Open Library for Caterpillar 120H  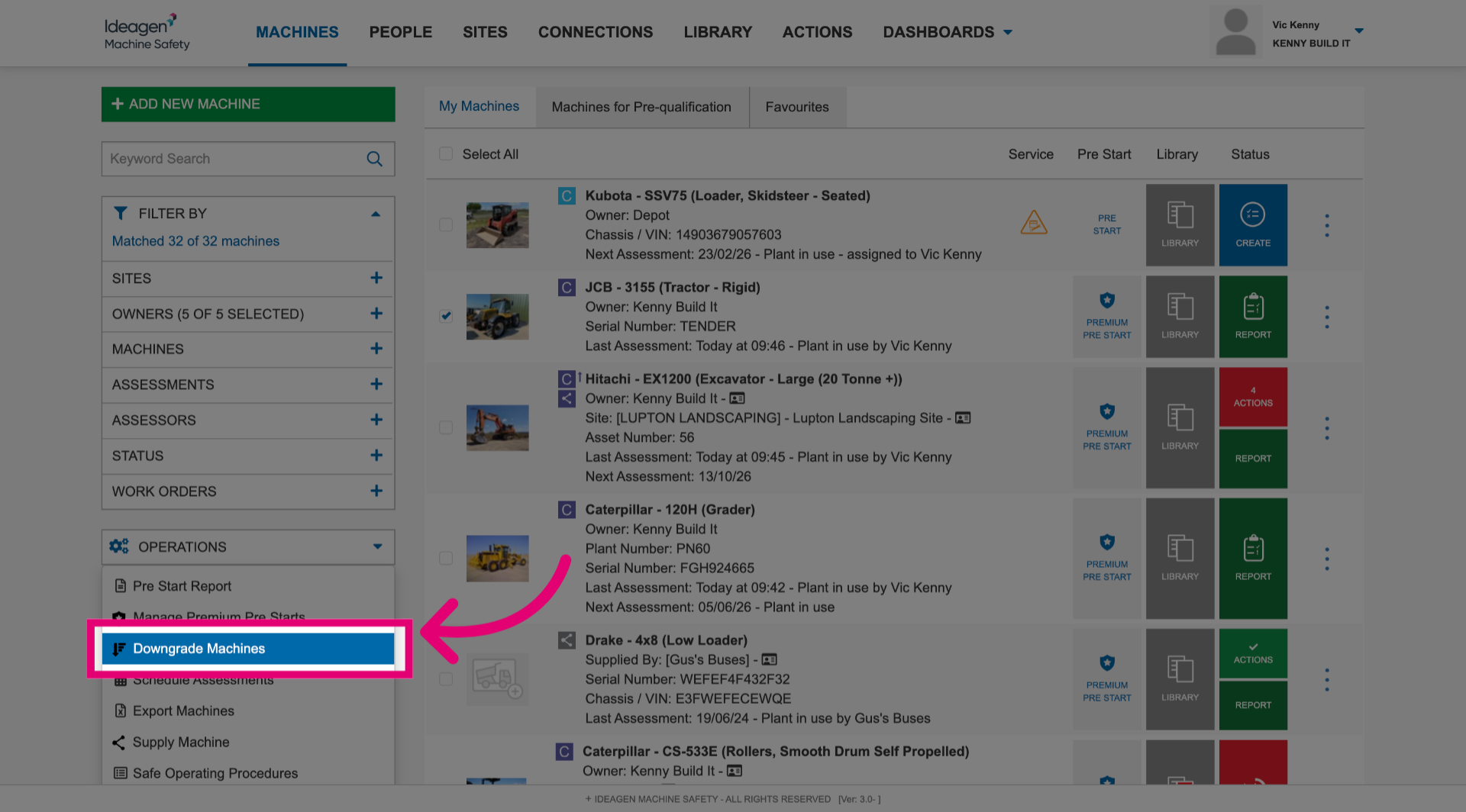(1180, 558)
